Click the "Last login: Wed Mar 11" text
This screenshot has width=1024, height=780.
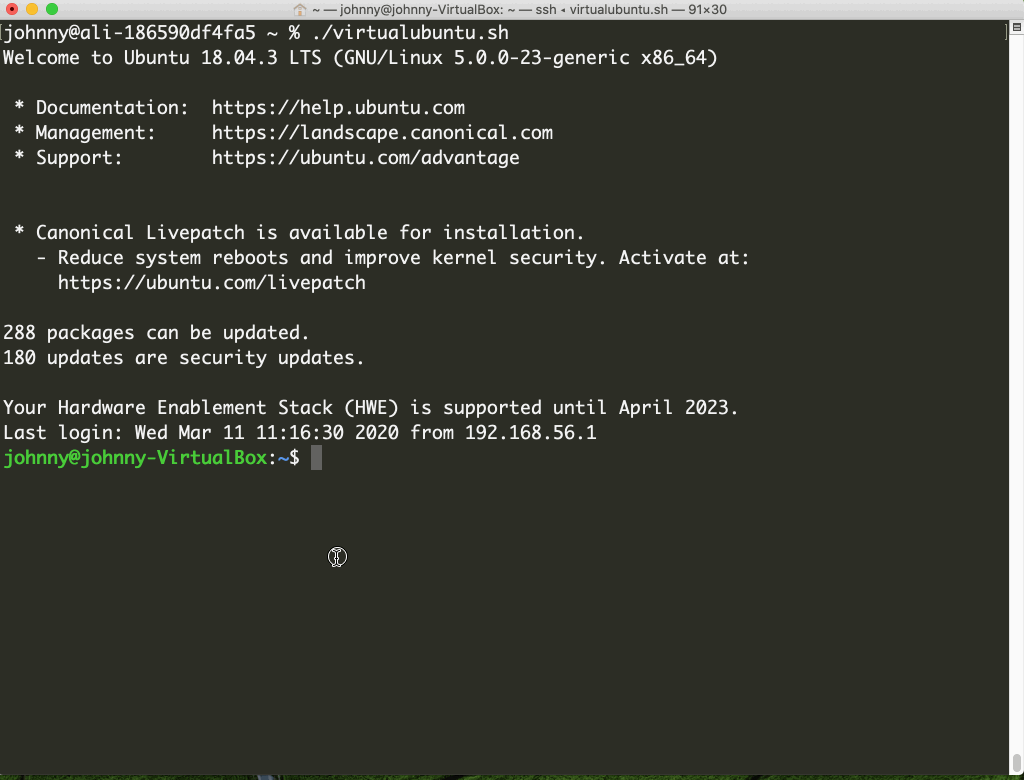(123, 432)
